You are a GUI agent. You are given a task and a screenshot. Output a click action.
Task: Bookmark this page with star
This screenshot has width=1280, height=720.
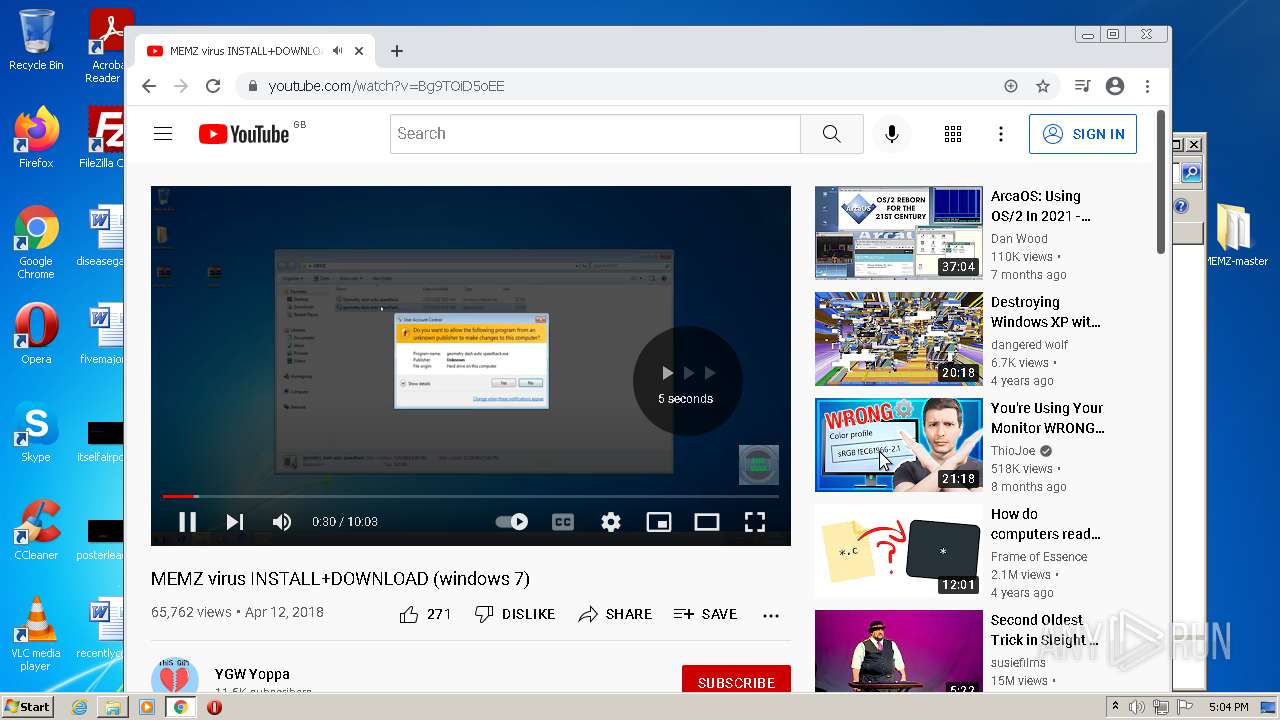(x=1043, y=86)
